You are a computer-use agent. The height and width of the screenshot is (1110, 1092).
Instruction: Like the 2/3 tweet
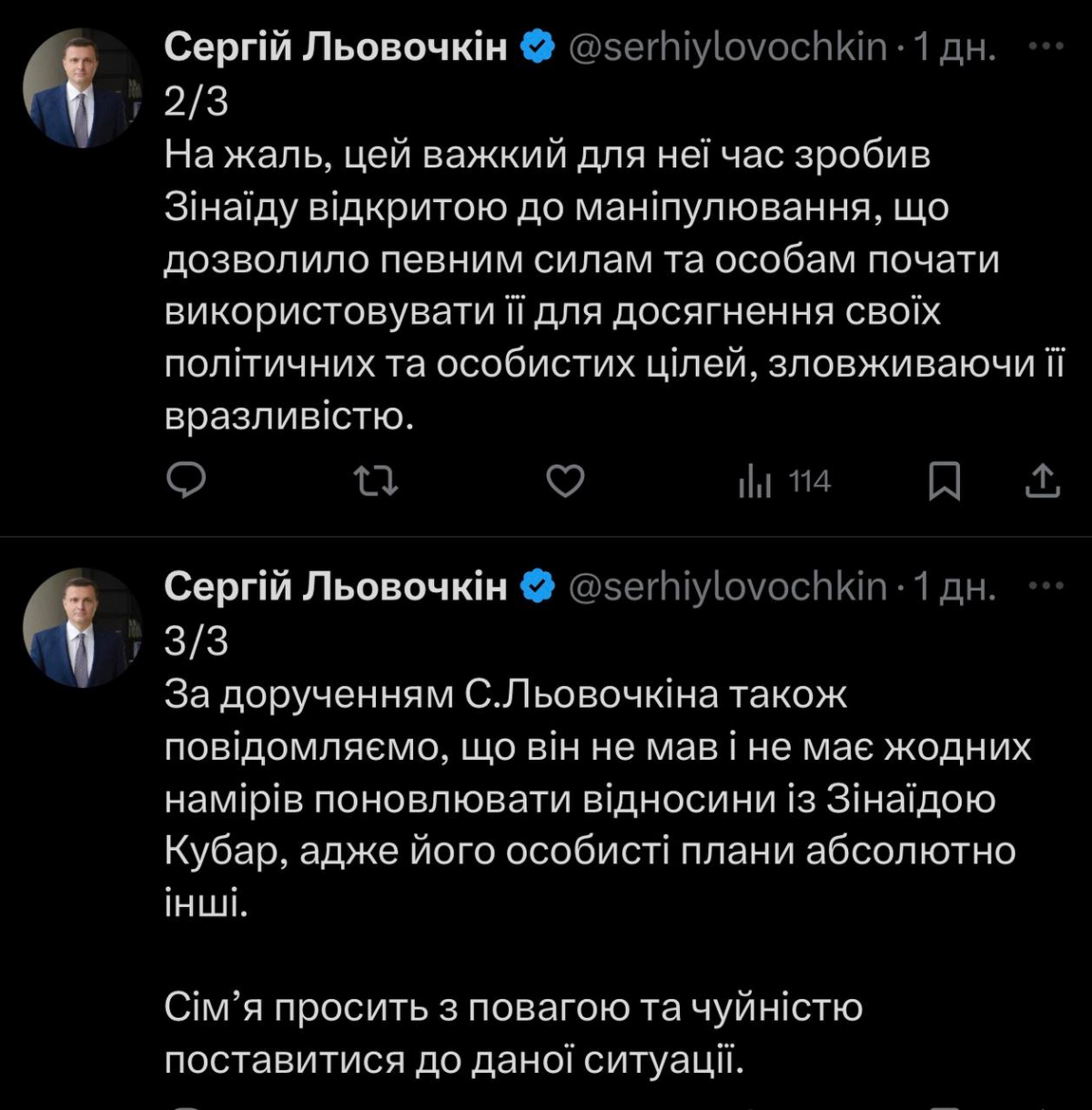pyautogui.click(x=564, y=480)
